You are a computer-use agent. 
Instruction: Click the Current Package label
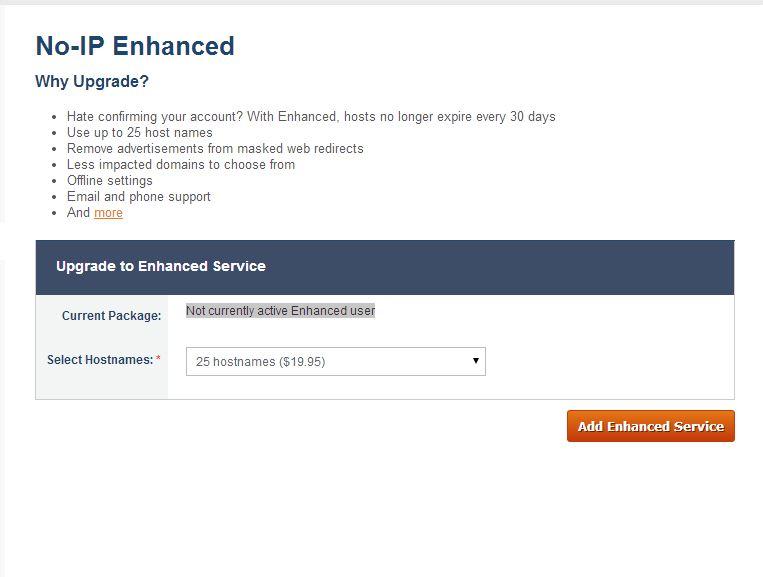pos(111,316)
